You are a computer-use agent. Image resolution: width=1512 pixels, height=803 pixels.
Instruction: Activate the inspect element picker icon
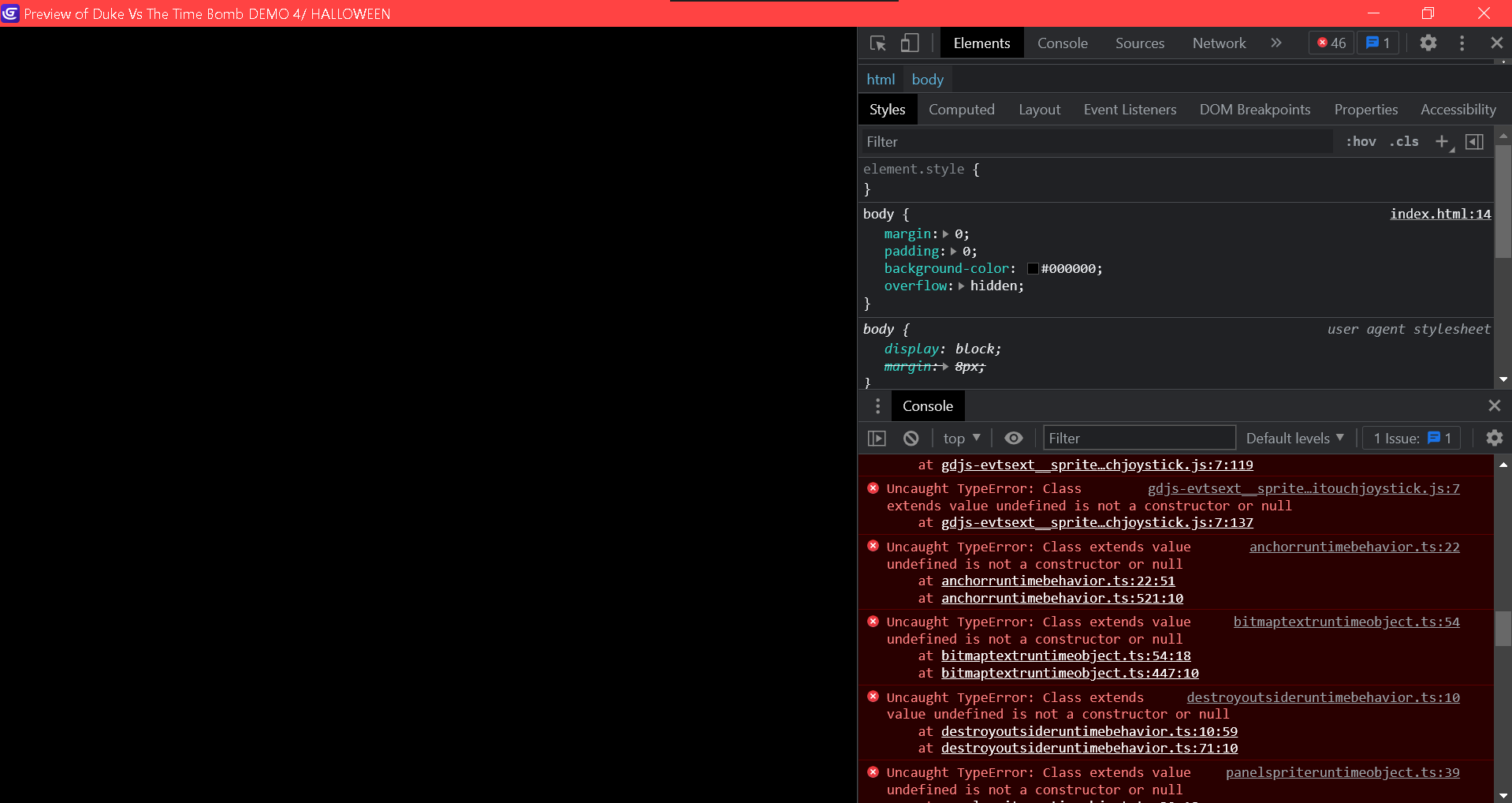coord(877,43)
